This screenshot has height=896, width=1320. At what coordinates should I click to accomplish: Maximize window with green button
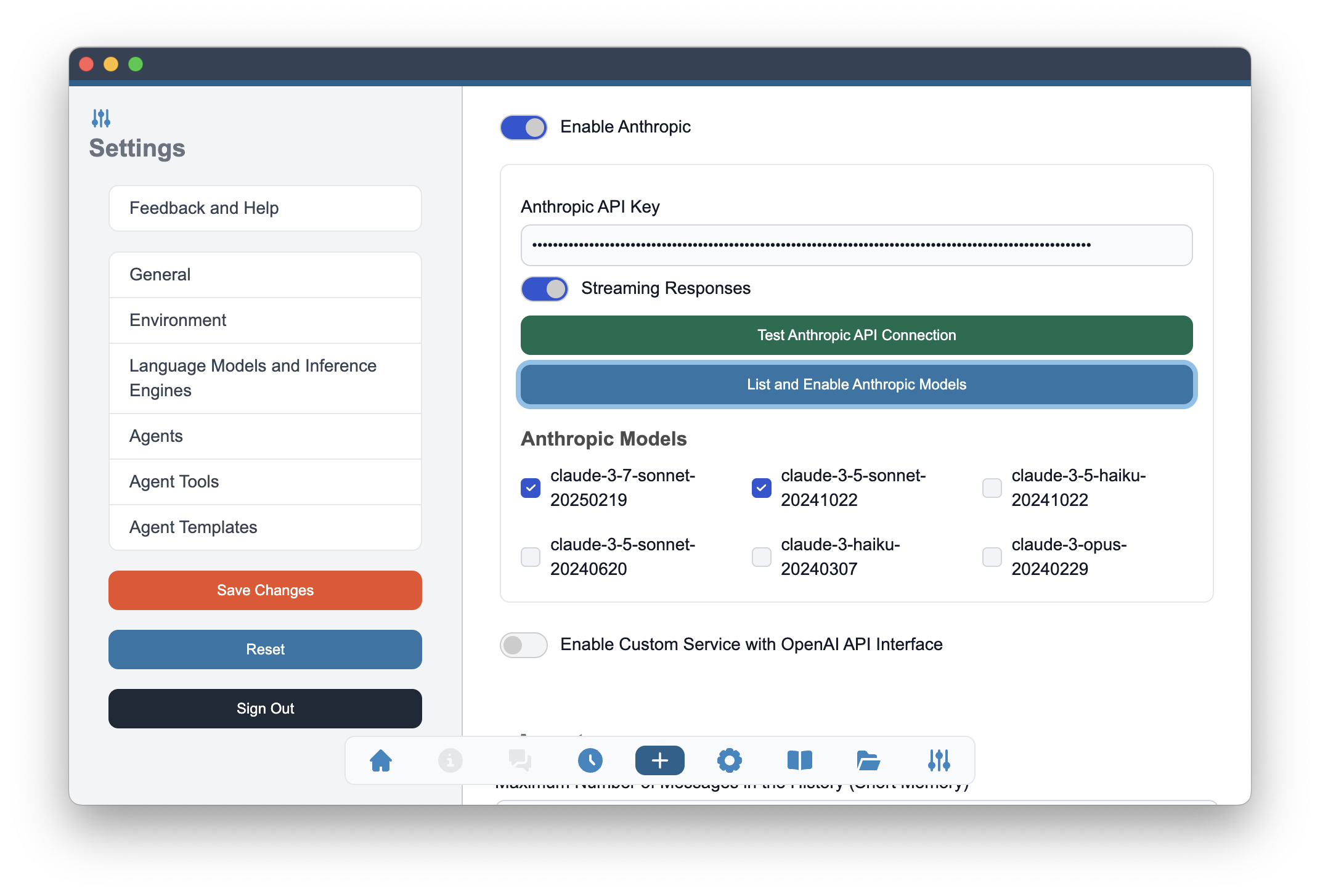(136, 64)
